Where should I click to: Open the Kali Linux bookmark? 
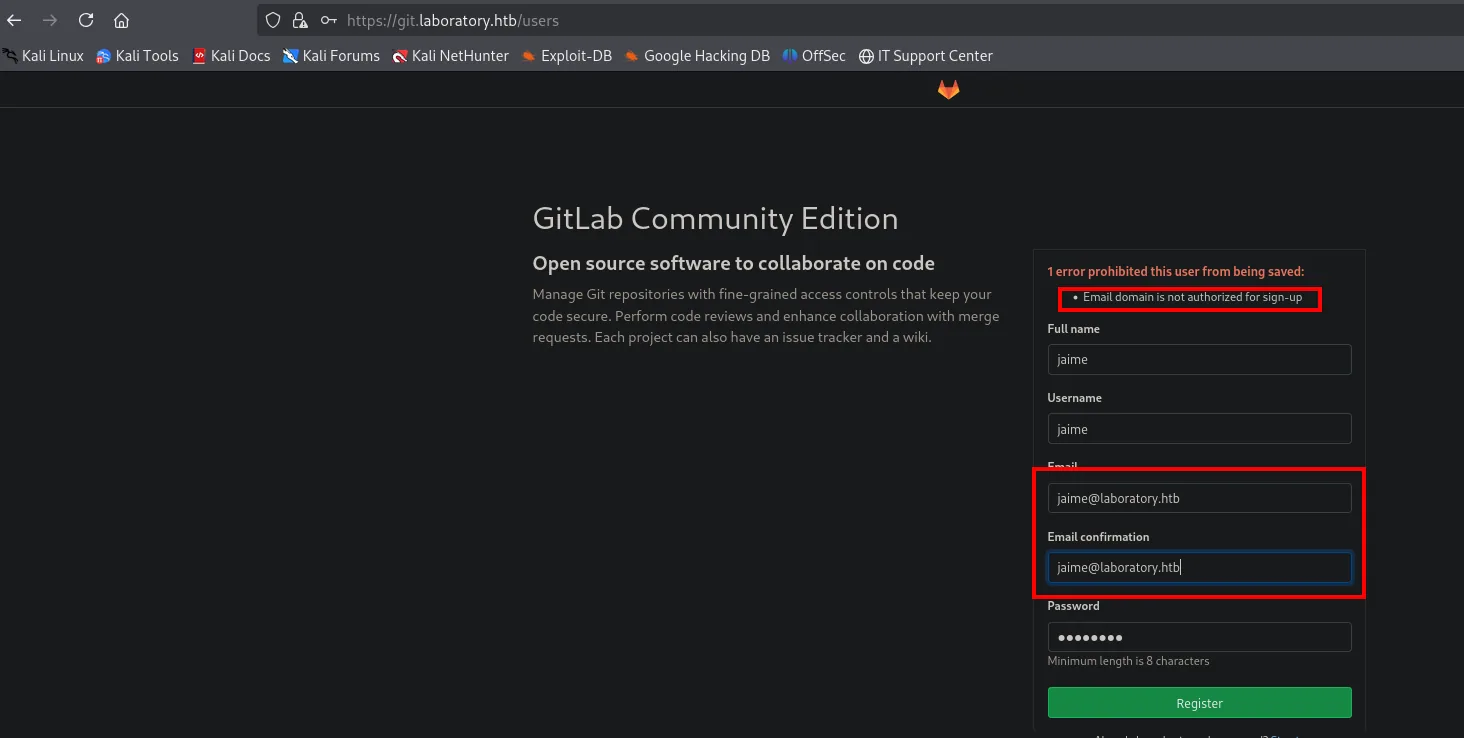[43, 56]
